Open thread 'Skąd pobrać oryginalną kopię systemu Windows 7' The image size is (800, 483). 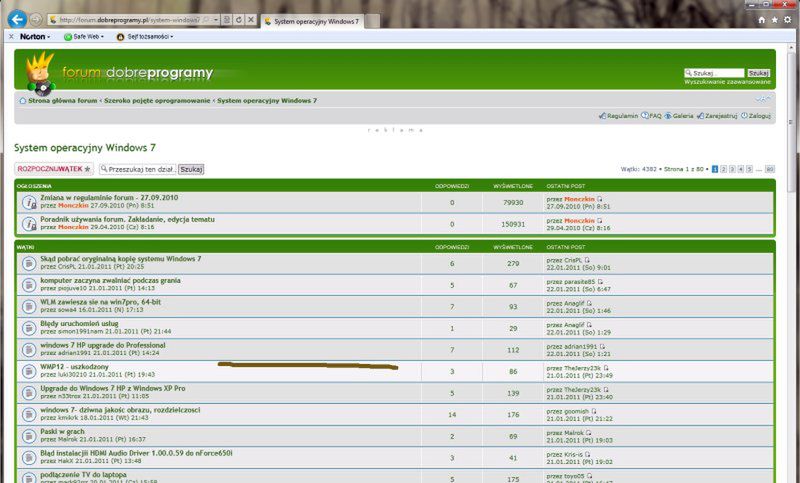tap(121, 259)
